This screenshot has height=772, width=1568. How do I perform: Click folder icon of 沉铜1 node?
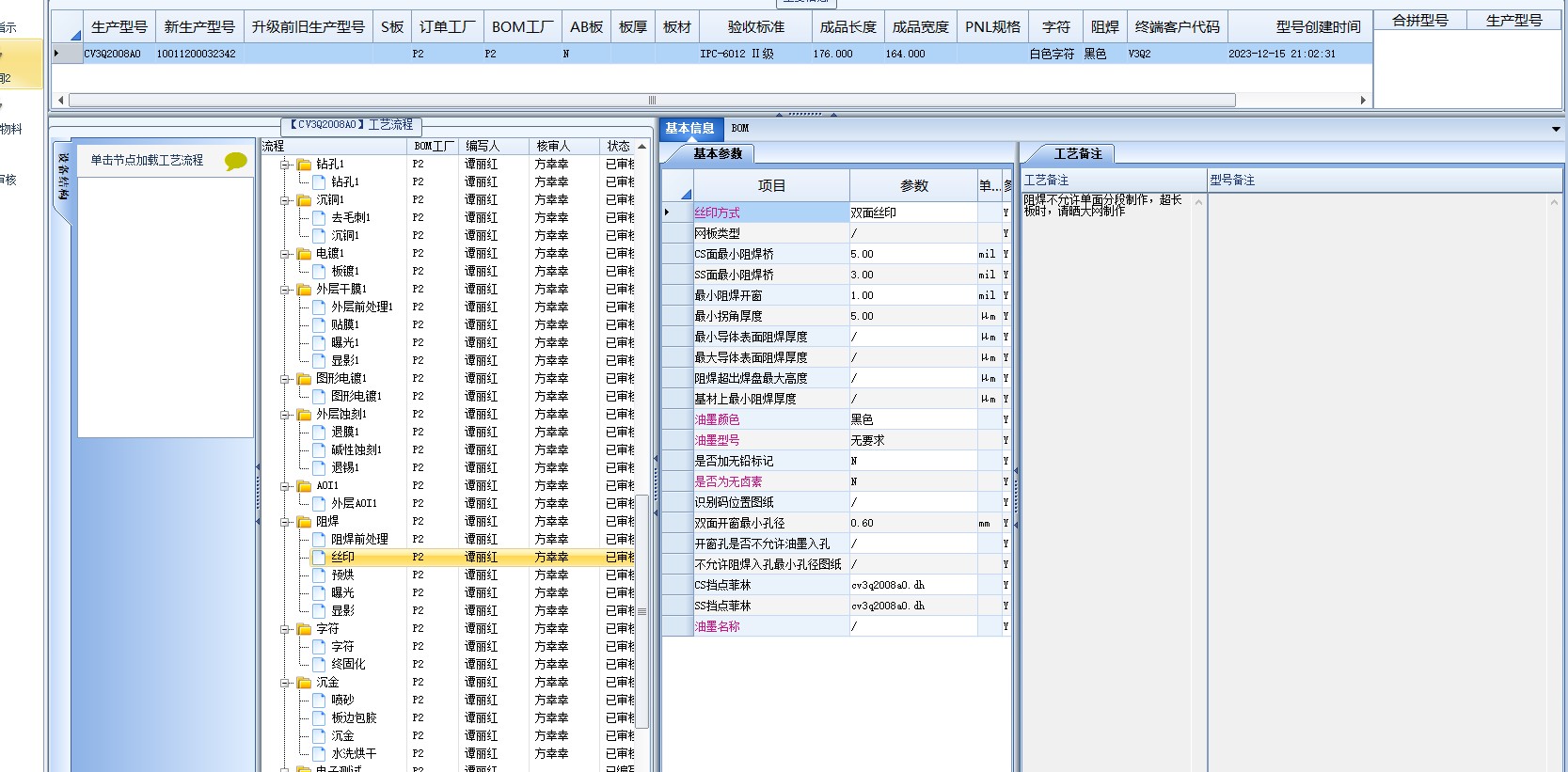pyautogui.click(x=304, y=200)
